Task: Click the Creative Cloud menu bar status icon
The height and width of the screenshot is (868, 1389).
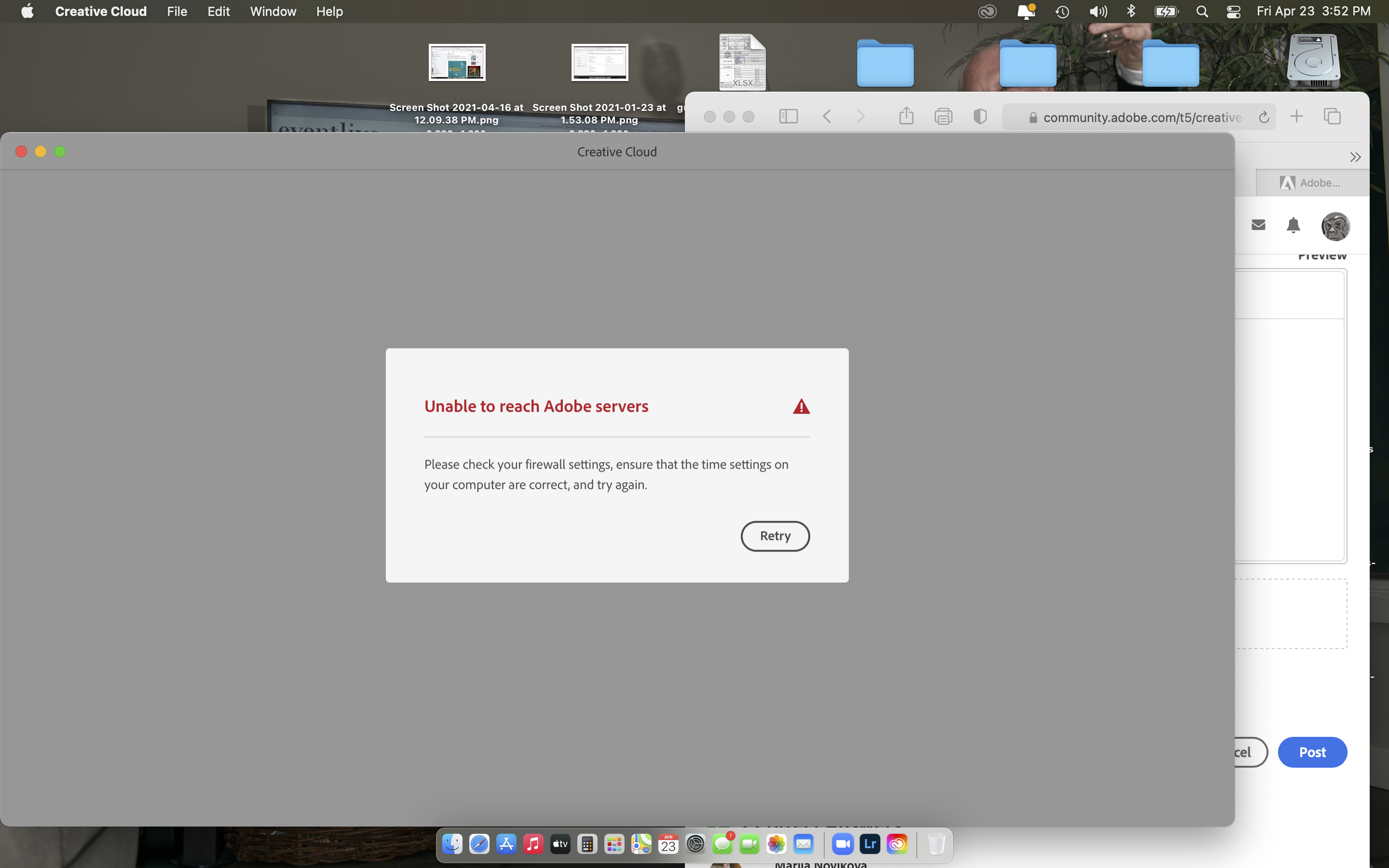Action: click(987, 11)
